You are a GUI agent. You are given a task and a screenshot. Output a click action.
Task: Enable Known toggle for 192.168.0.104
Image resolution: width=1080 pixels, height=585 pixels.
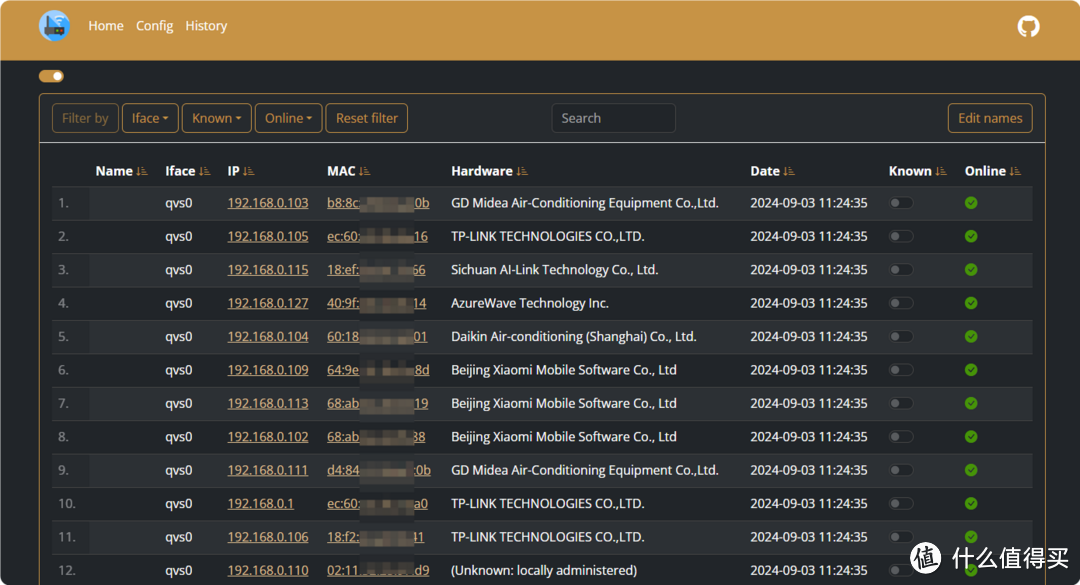click(901, 337)
